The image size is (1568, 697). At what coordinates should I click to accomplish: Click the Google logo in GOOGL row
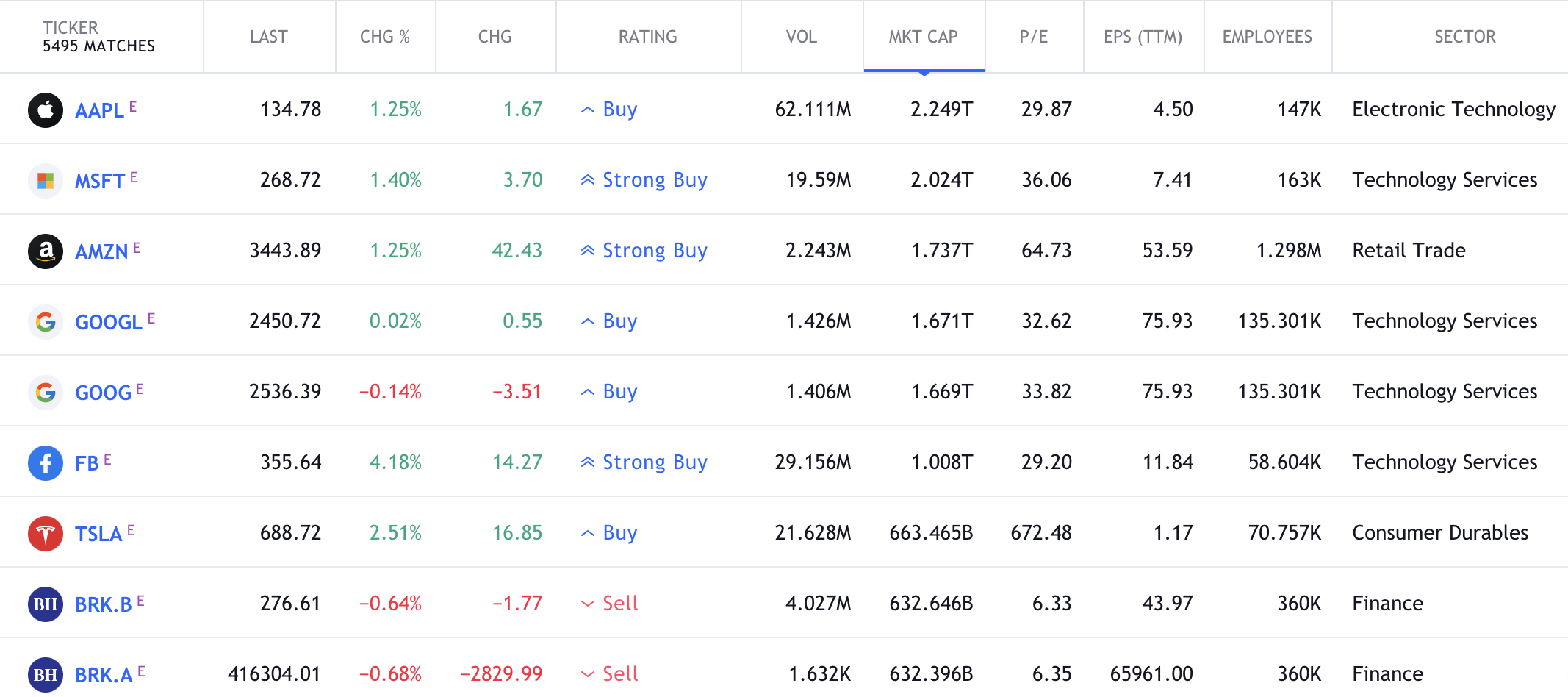point(46,322)
